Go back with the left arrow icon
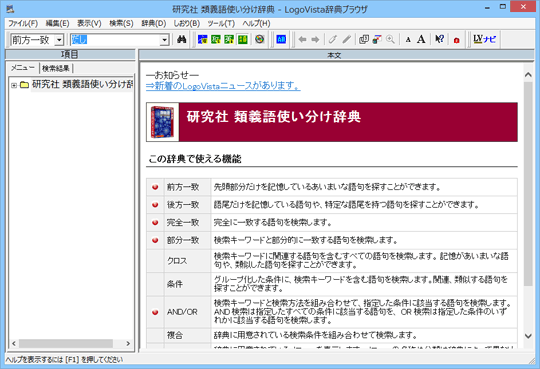 302,40
